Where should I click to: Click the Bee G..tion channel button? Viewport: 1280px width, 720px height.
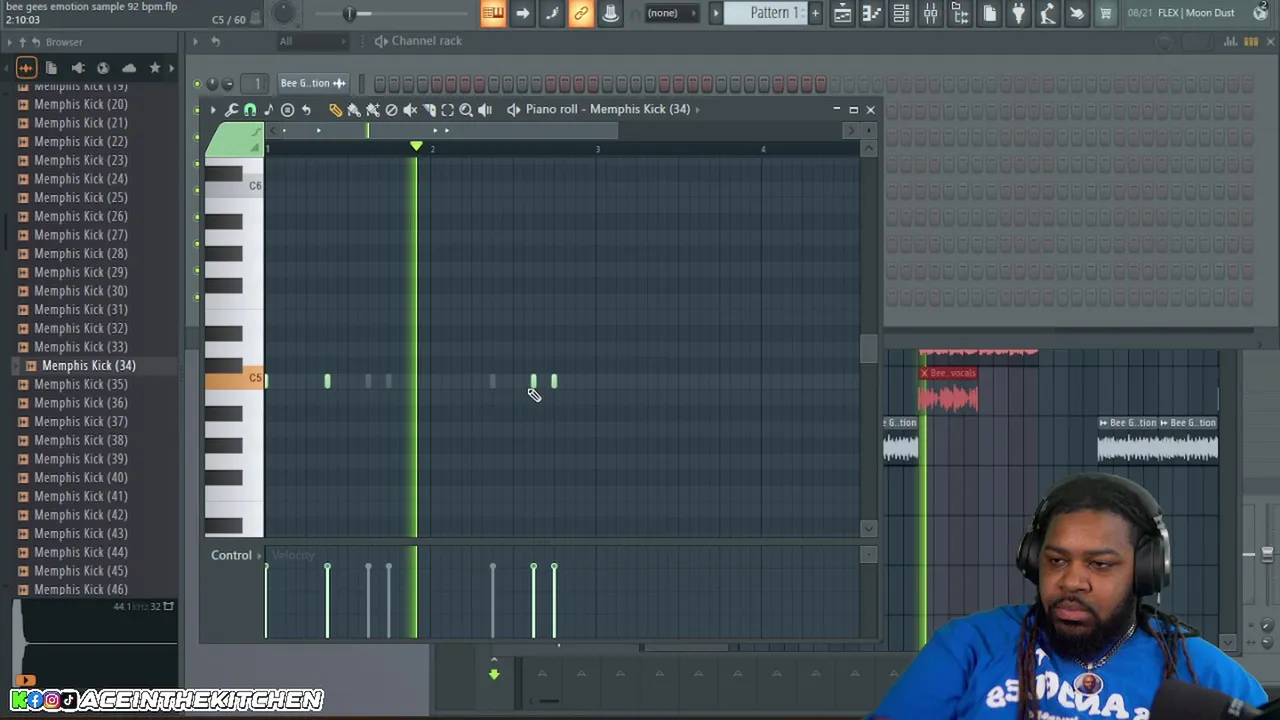pyautogui.click(x=313, y=83)
